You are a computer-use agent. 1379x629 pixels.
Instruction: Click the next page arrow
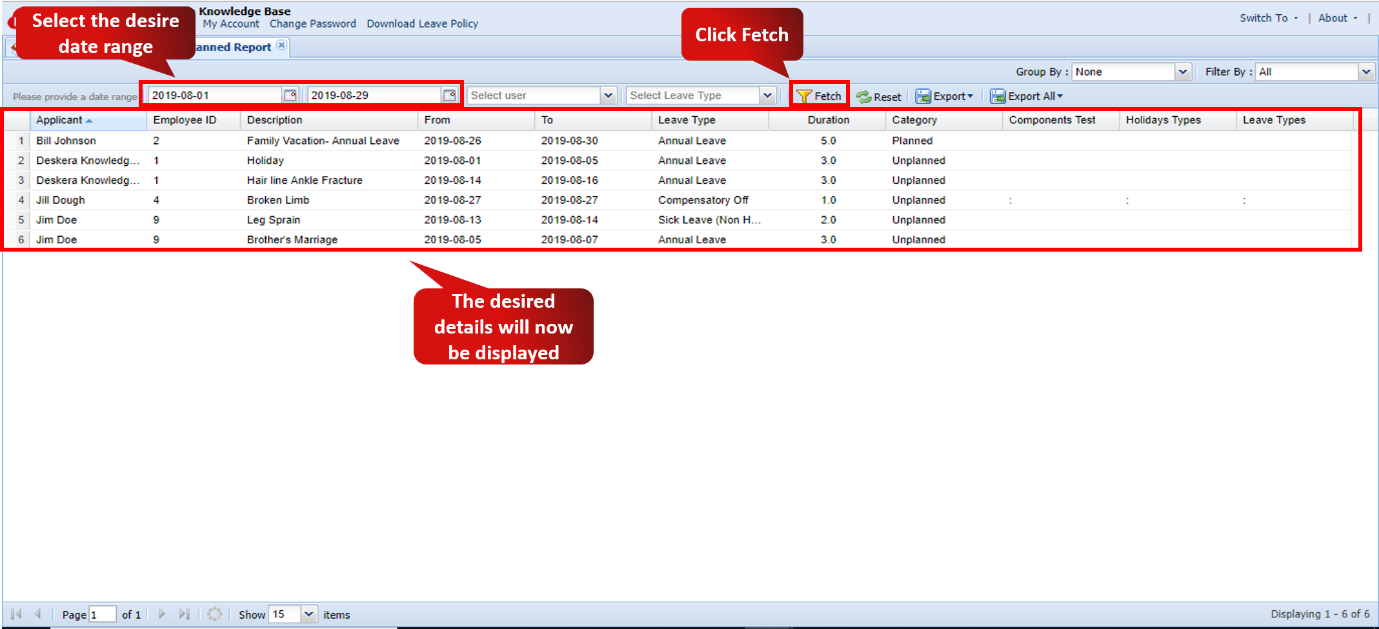pos(162,614)
